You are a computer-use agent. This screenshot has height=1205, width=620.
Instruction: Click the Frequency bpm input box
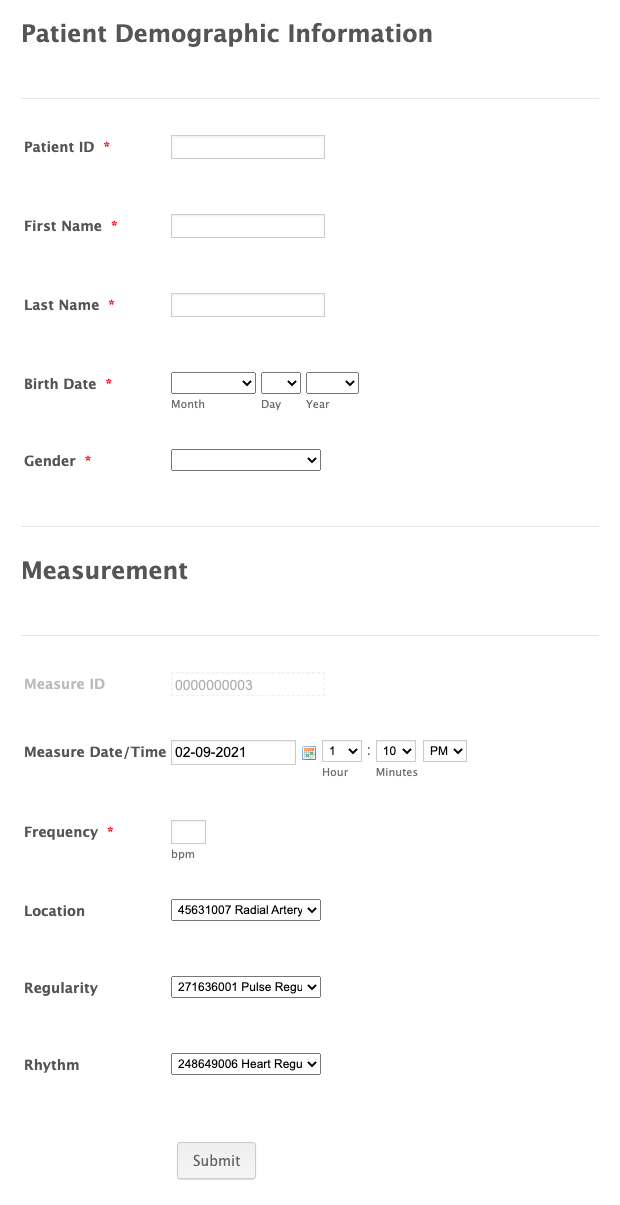coord(188,832)
